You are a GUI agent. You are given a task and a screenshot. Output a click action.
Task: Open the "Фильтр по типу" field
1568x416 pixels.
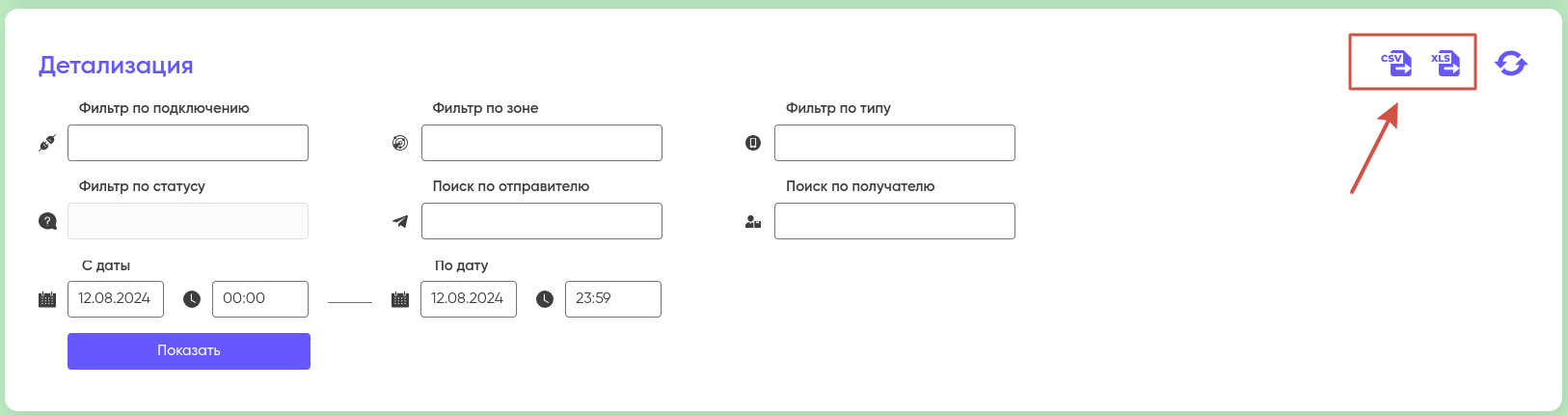click(895, 143)
